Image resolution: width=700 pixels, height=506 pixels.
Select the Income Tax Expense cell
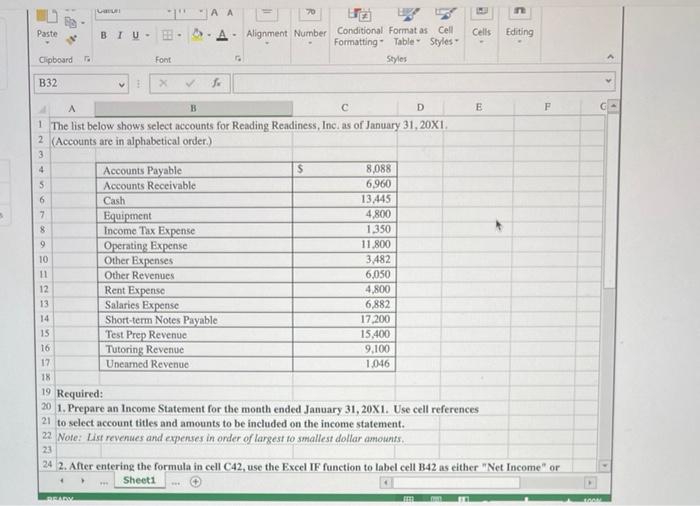coord(195,230)
